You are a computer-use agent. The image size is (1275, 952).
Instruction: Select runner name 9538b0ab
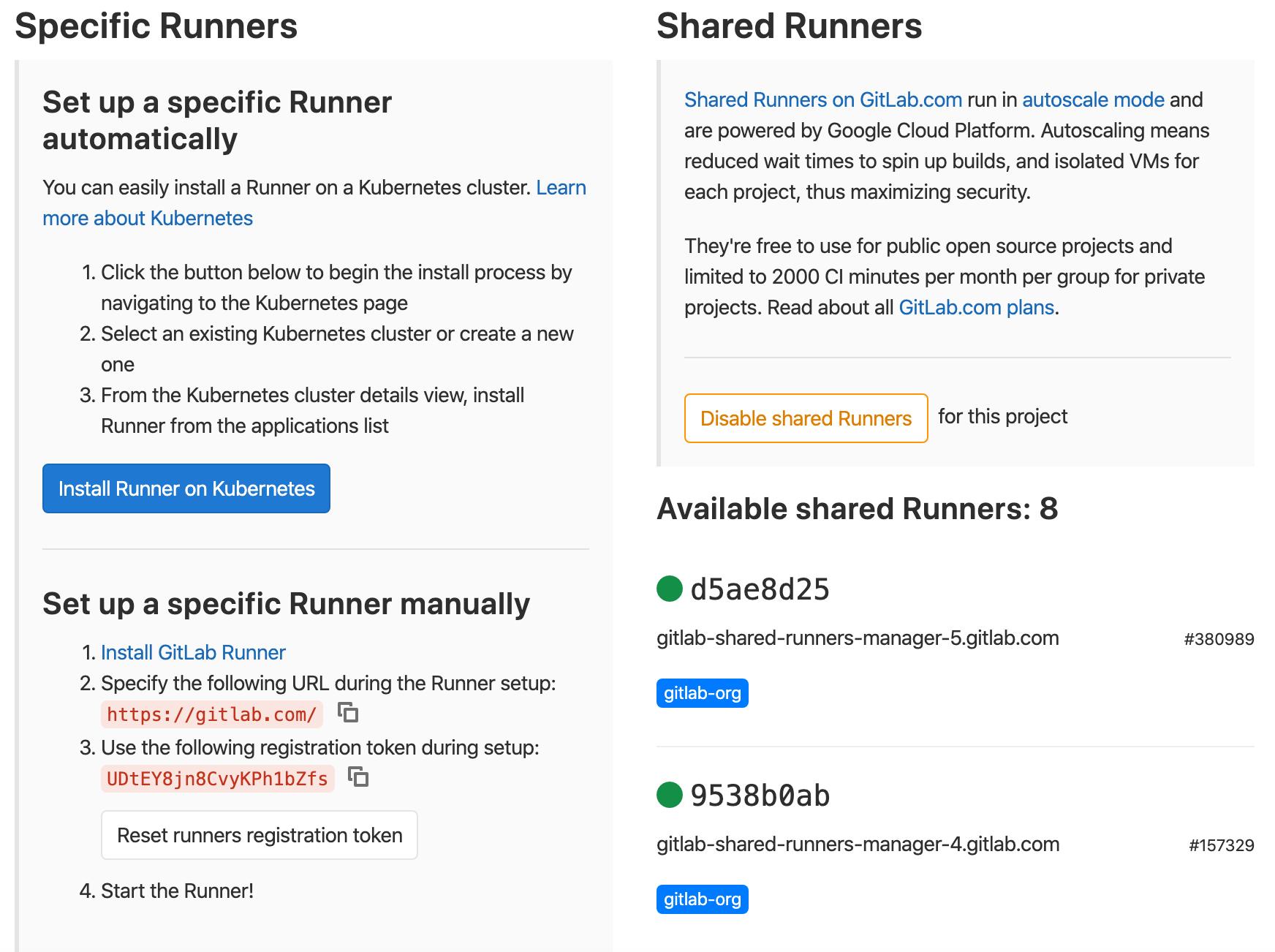[760, 796]
